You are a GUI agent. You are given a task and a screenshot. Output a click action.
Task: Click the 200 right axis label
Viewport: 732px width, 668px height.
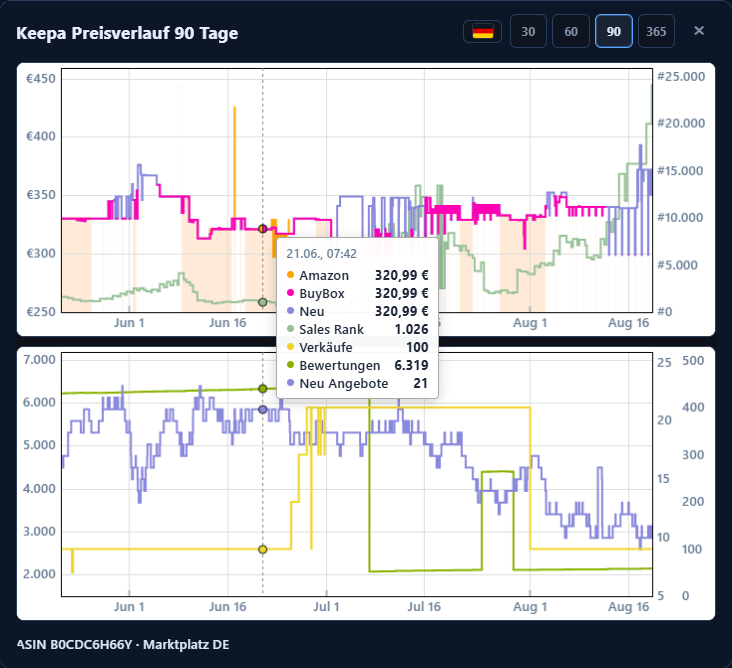(x=693, y=502)
